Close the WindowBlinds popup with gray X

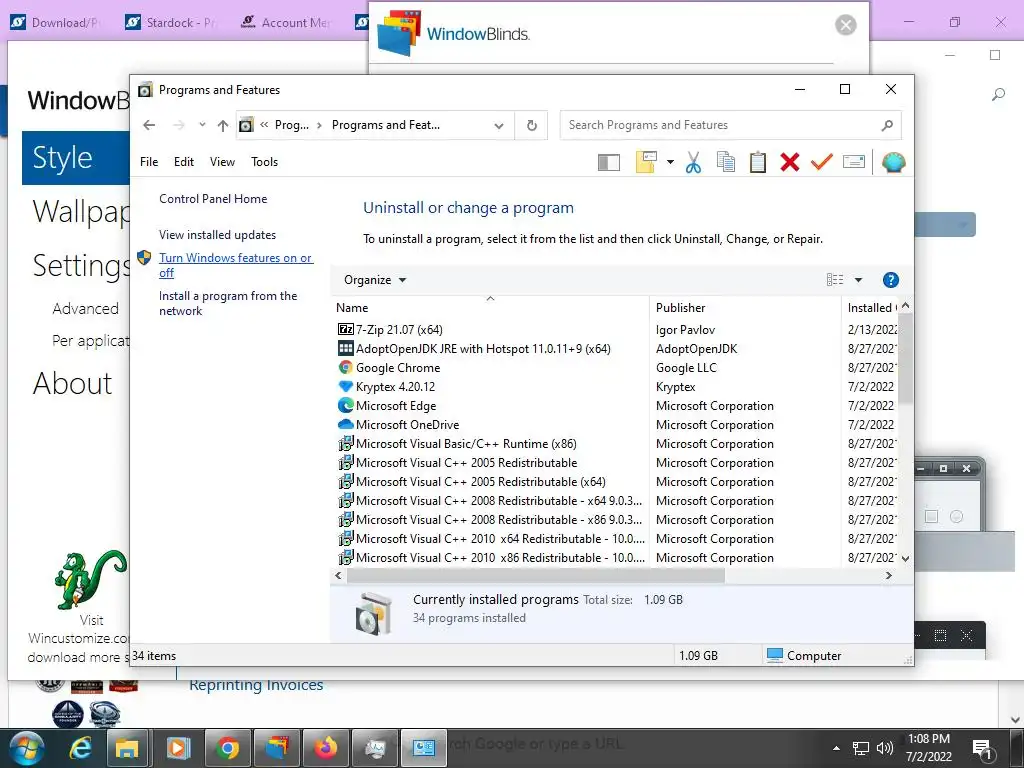pos(846,25)
